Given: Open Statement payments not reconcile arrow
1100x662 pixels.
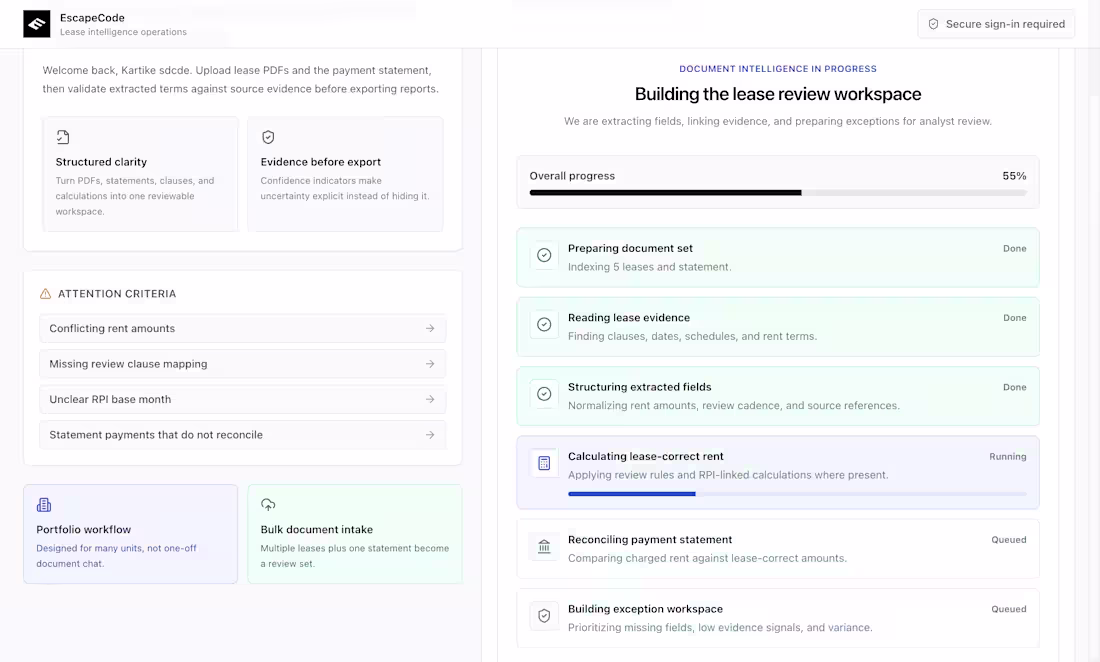Looking at the screenshot, I should click(430, 435).
